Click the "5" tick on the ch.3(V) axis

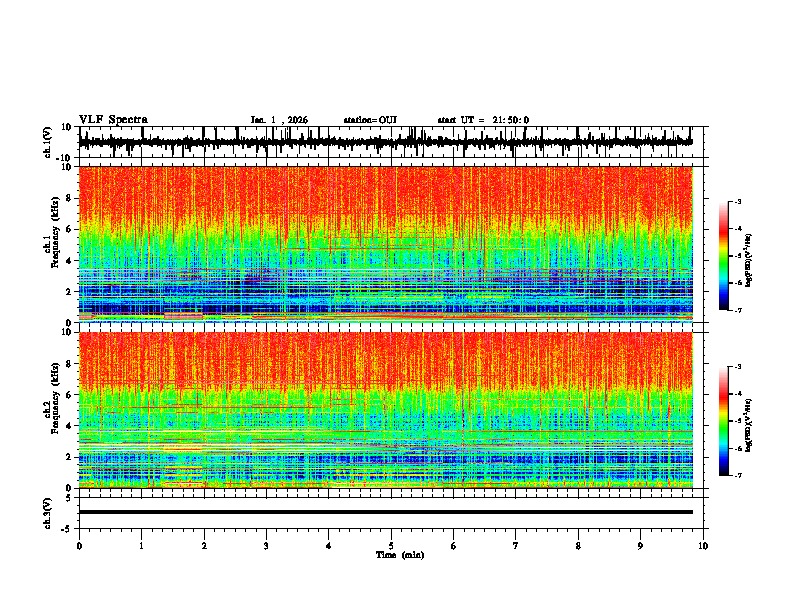(x=70, y=497)
